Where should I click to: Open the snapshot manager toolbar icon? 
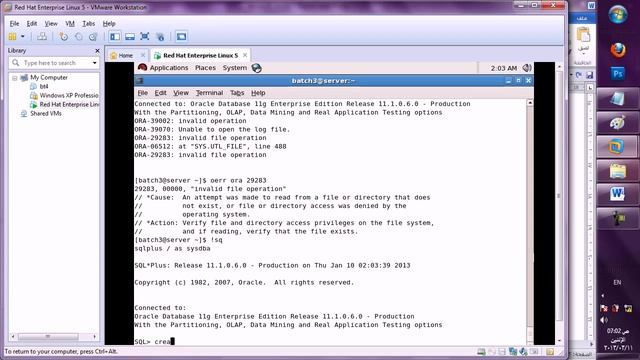click(x=93, y=37)
